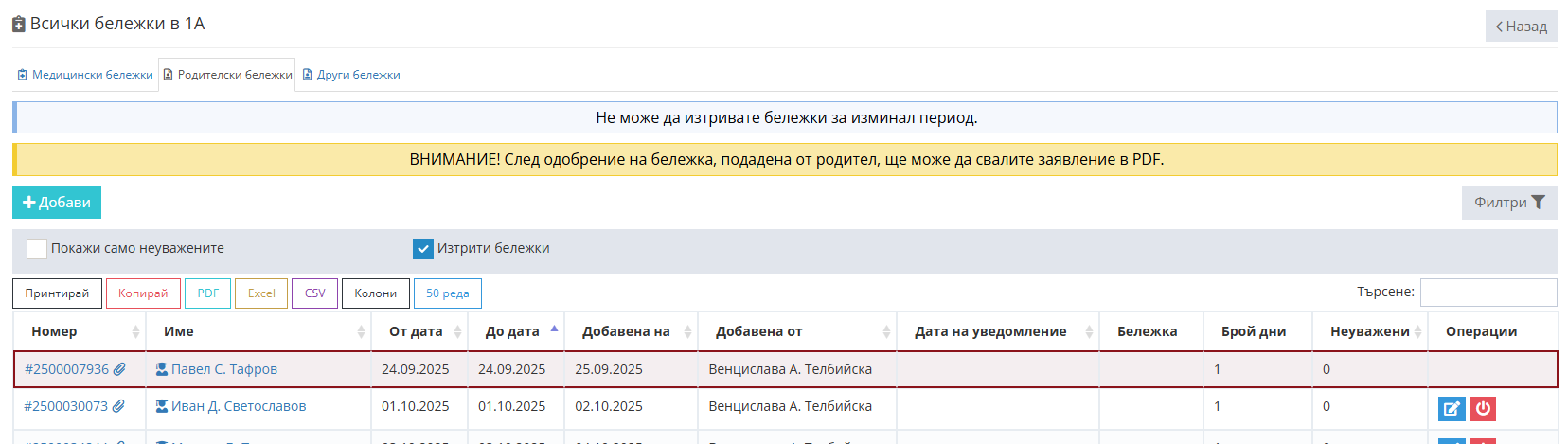Export the table using the PDF button

click(208, 293)
